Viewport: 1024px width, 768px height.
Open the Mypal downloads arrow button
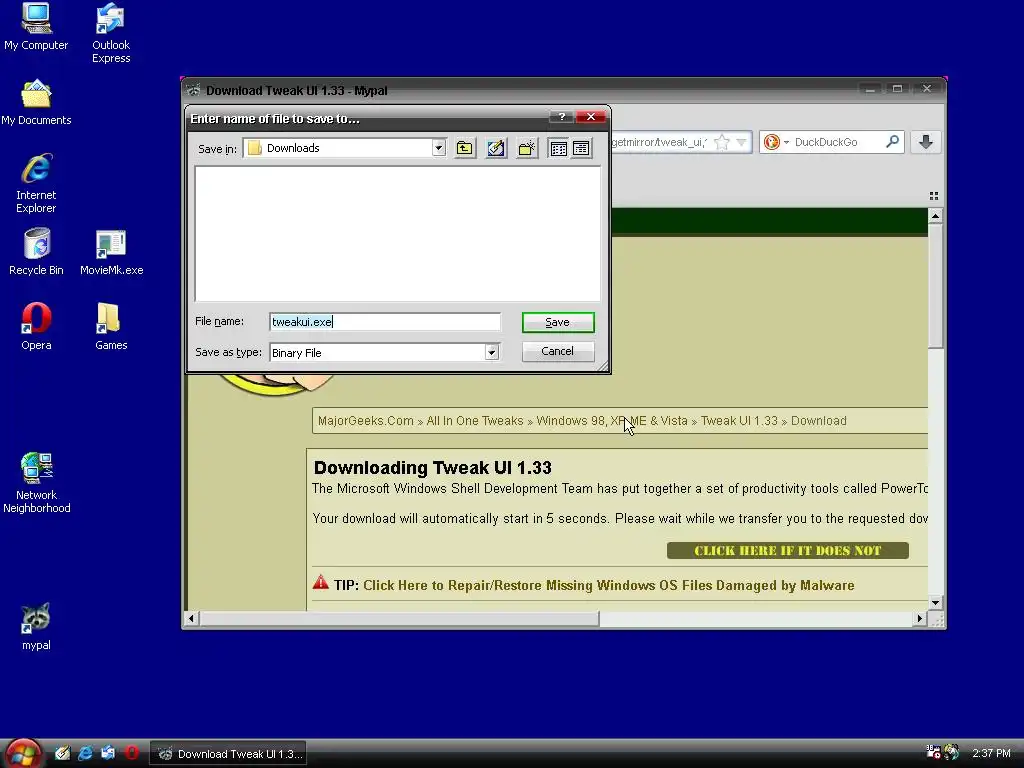[x=925, y=142]
